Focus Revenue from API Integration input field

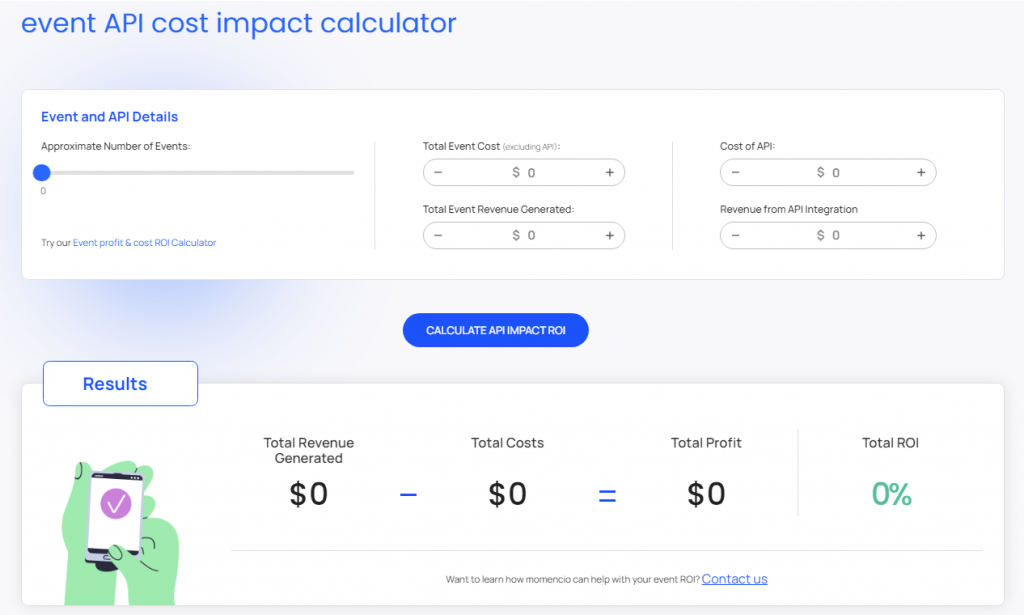pyautogui.click(x=829, y=236)
